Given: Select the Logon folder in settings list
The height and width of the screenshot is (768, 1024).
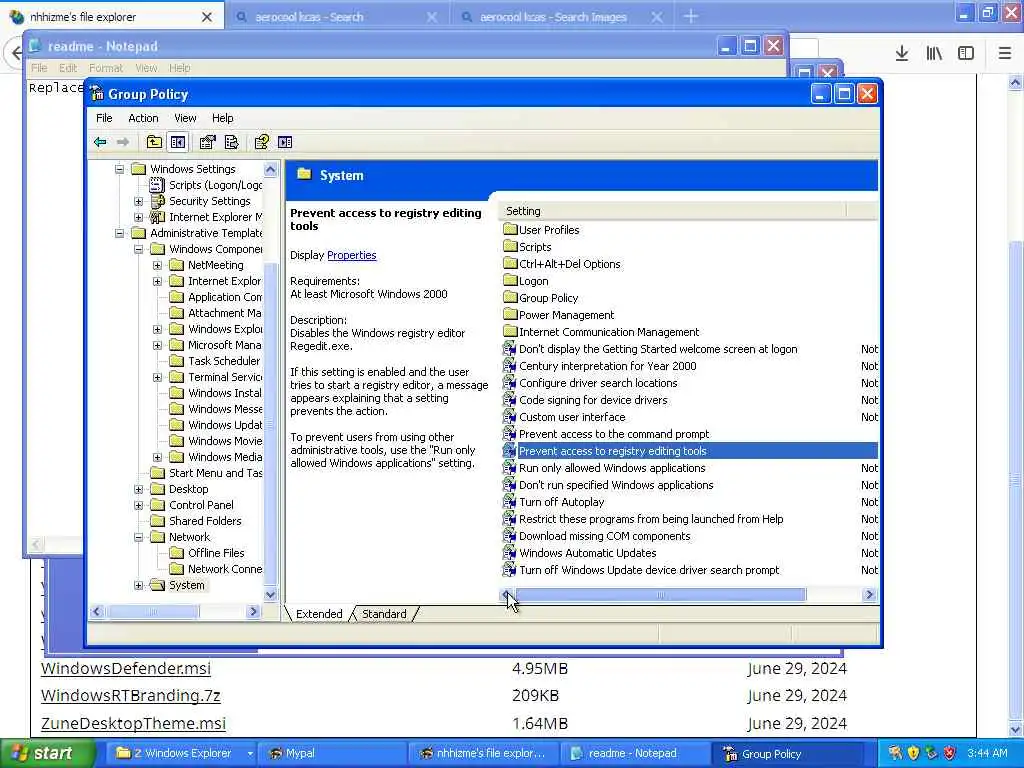Looking at the screenshot, I should 526,281.
